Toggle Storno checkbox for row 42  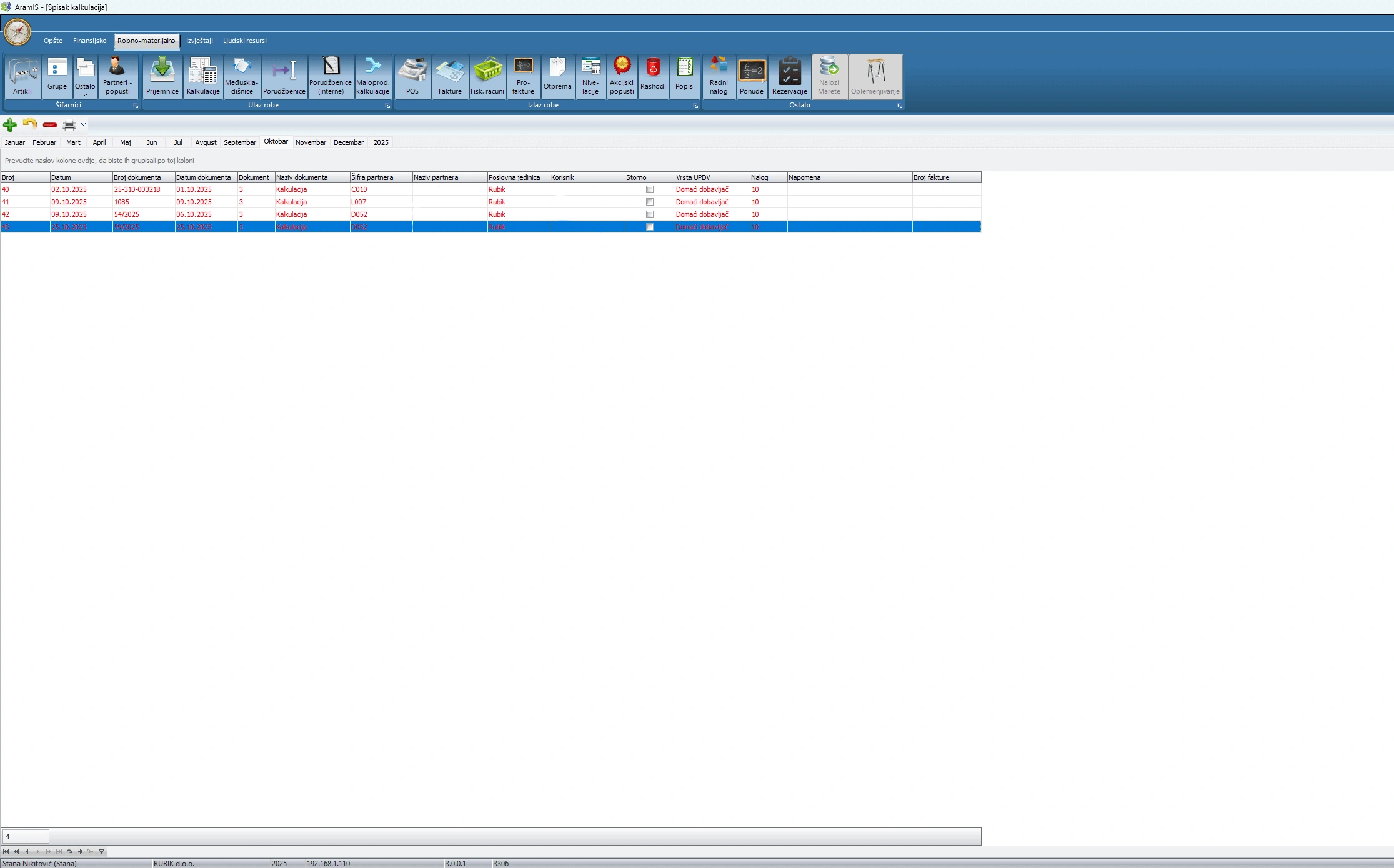pos(650,214)
